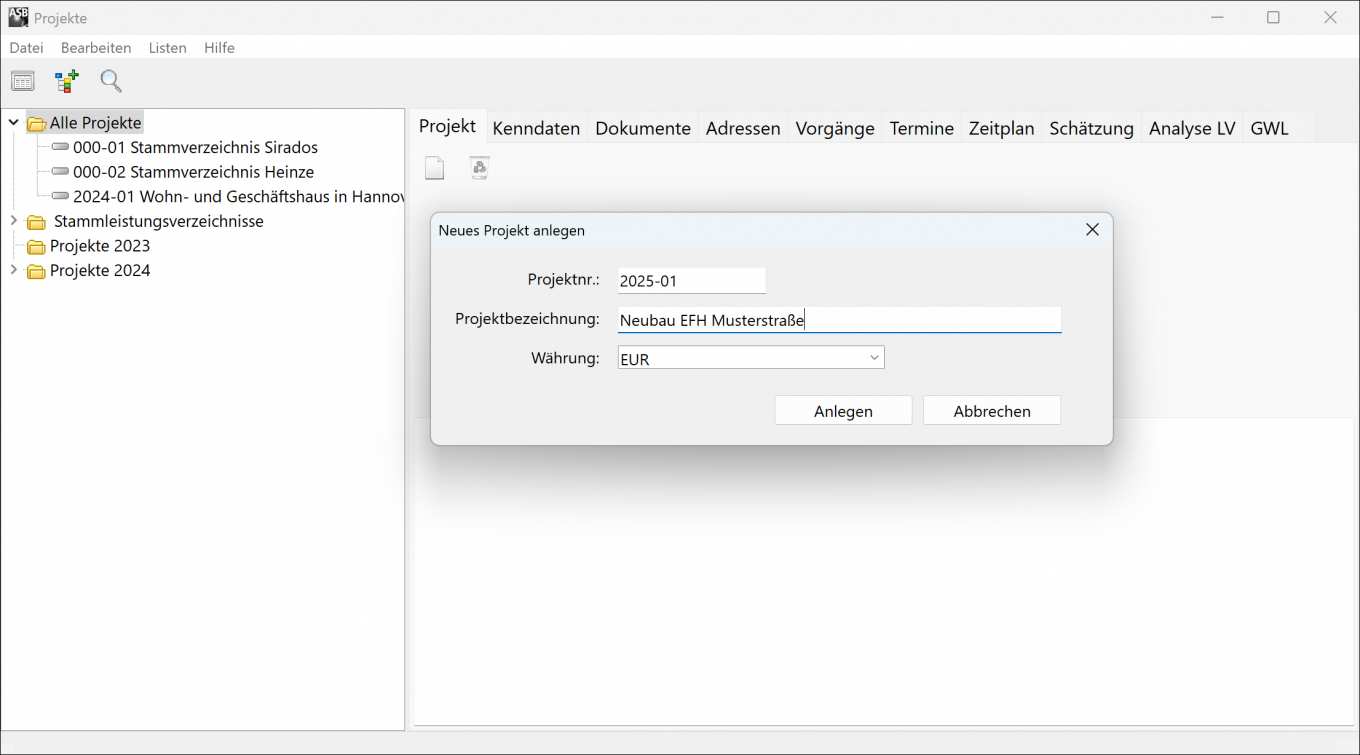Select the Stammleistungsverzeichnisse tree label
The width and height of the screenshot is (1360, 755).
(159, 221)
